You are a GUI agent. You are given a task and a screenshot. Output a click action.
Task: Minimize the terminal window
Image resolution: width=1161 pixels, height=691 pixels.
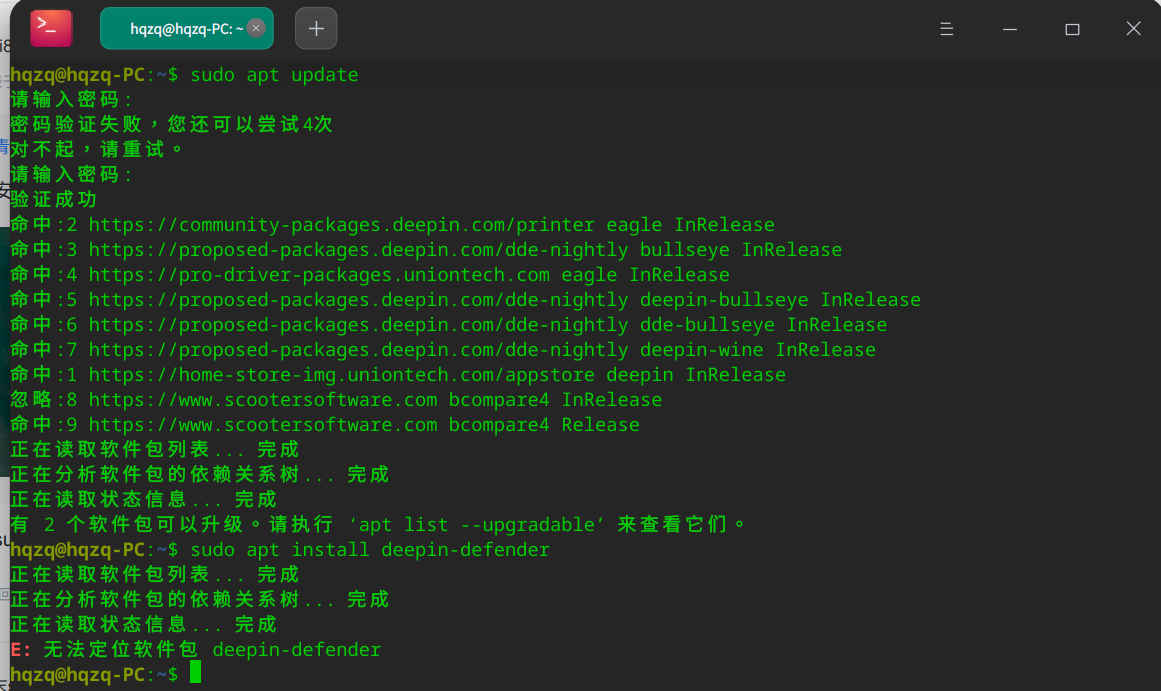1010,29
